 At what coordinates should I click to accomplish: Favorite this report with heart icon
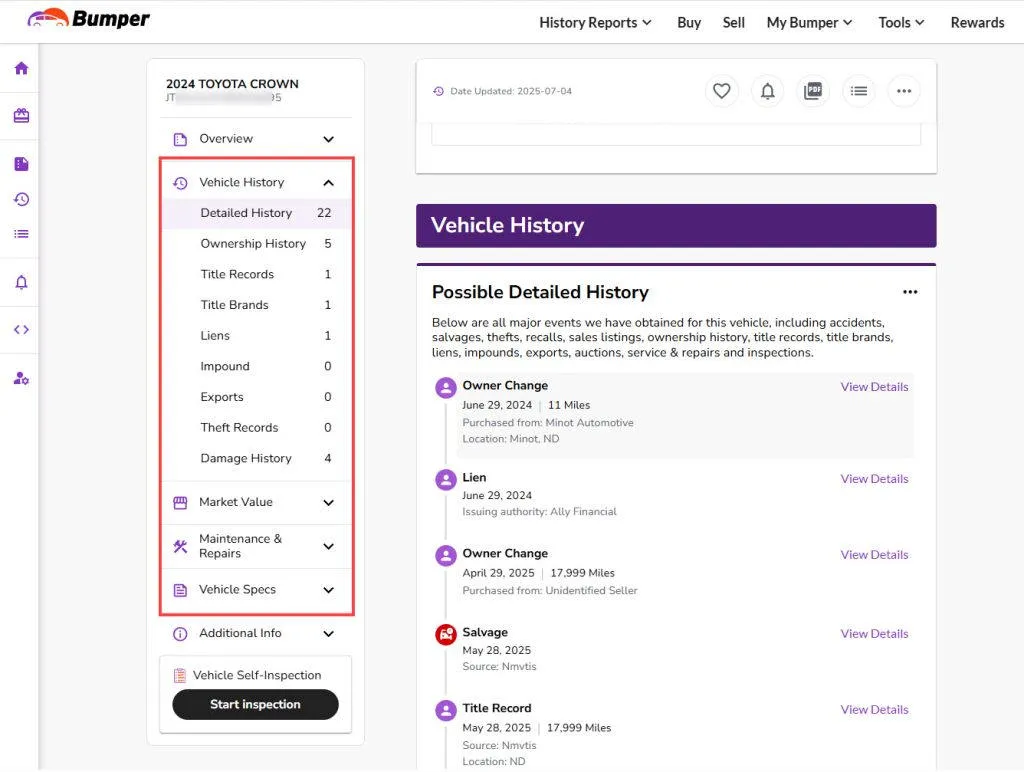click(x=722, y=91)
